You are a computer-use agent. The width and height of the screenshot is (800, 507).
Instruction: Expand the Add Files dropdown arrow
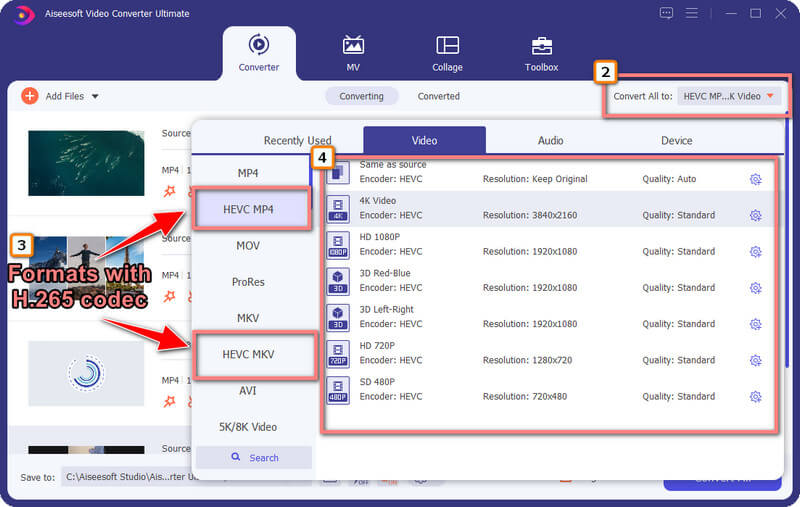click(95, 96)
